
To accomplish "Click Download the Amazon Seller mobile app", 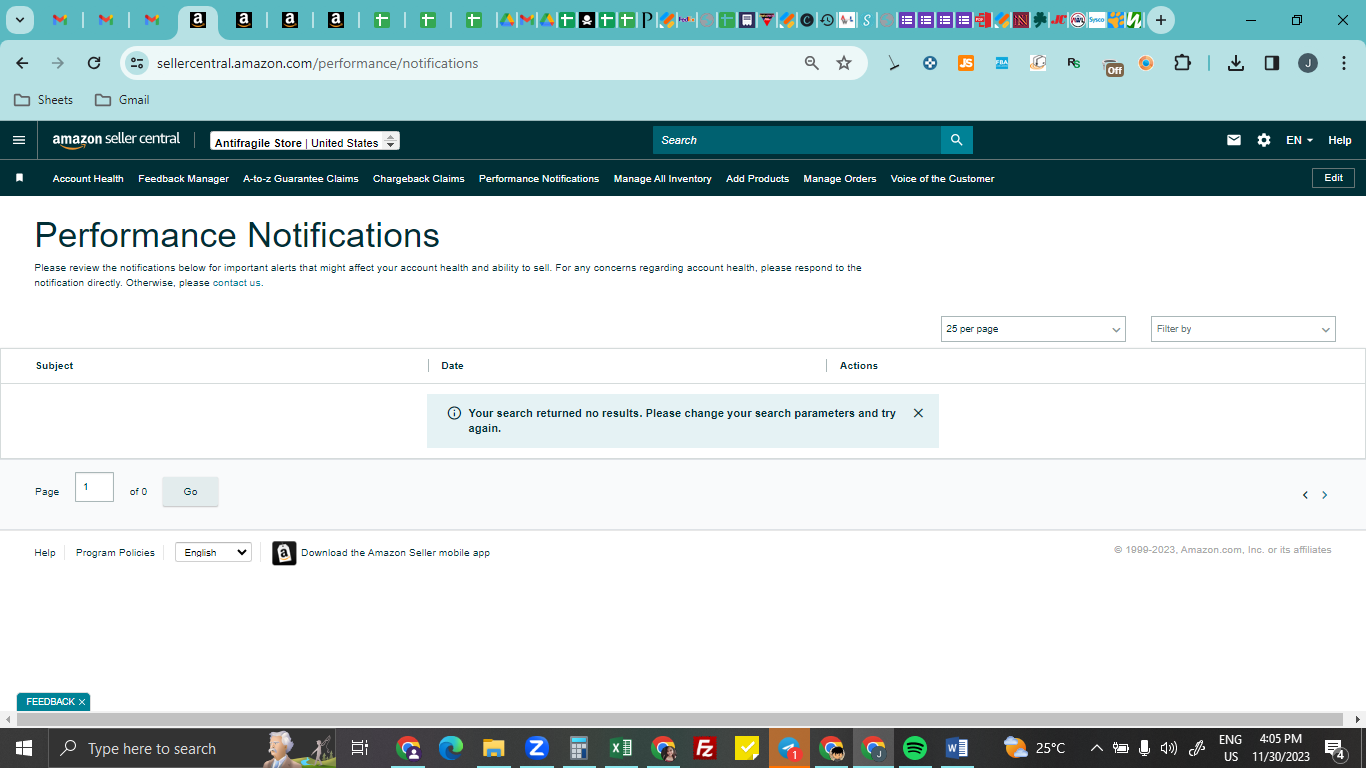I will [395, 553].
